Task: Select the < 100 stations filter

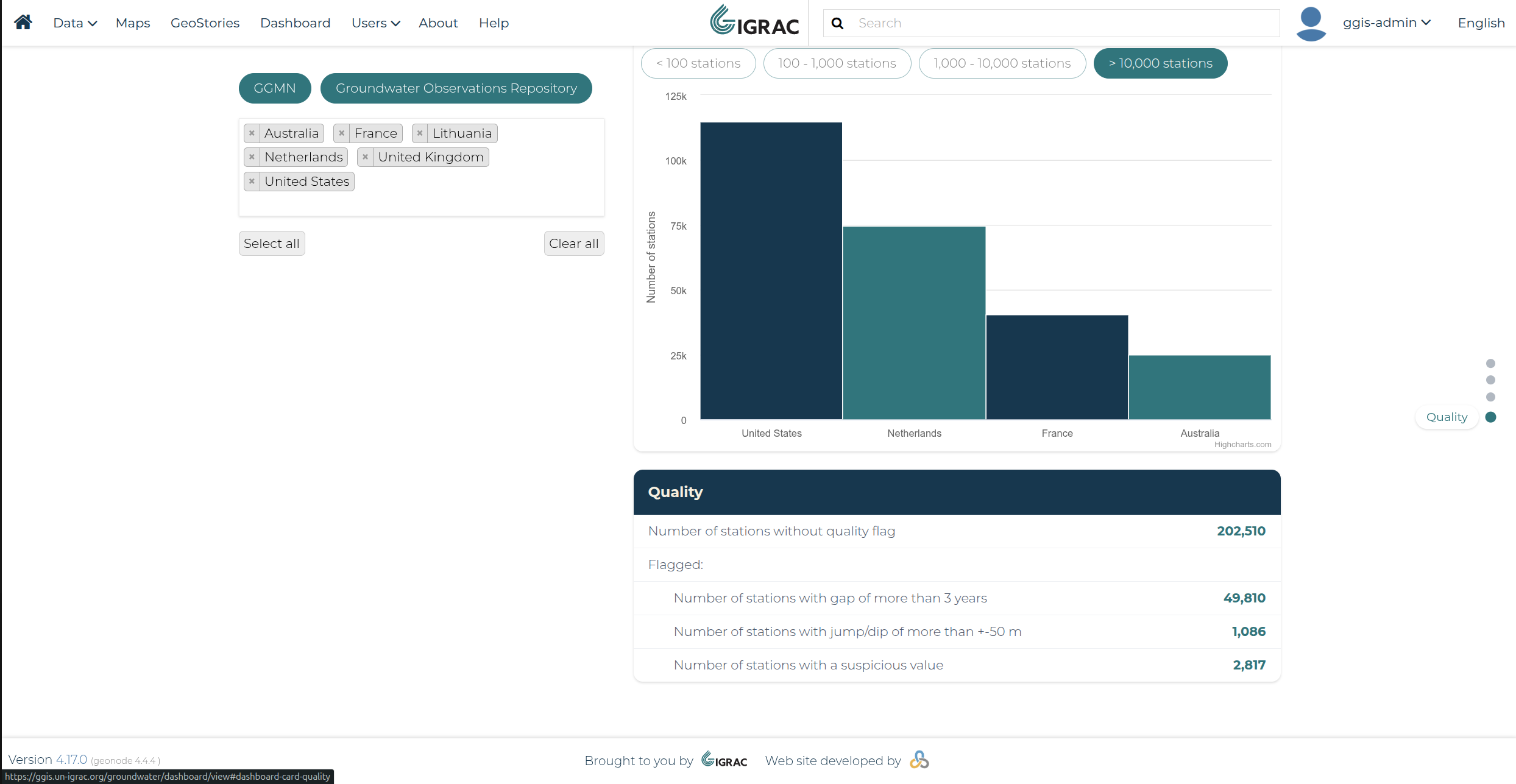Action: [x=698, y=63]
